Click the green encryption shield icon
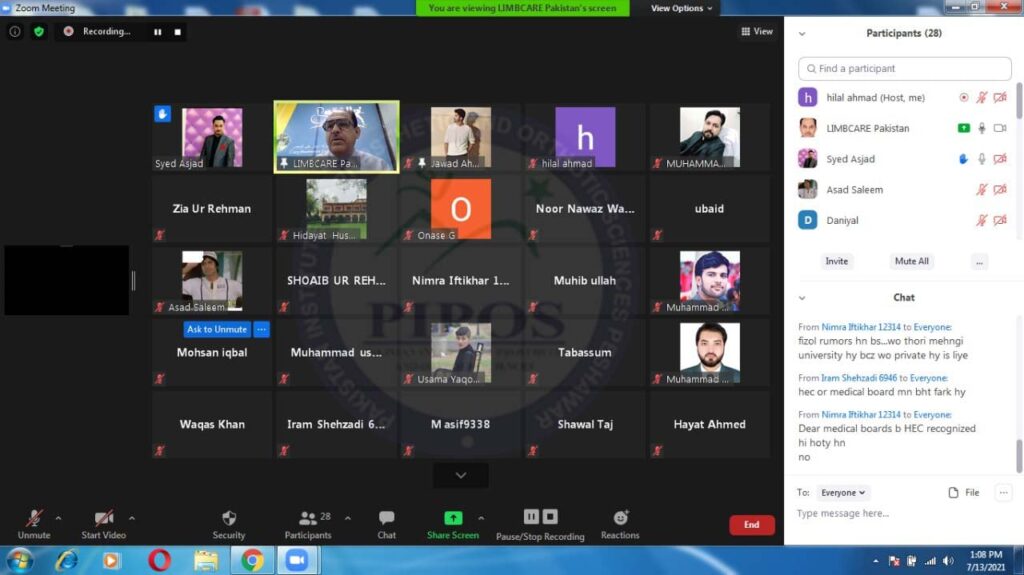The width and height of the screenshot is (1024, 575). coord(39,31)
